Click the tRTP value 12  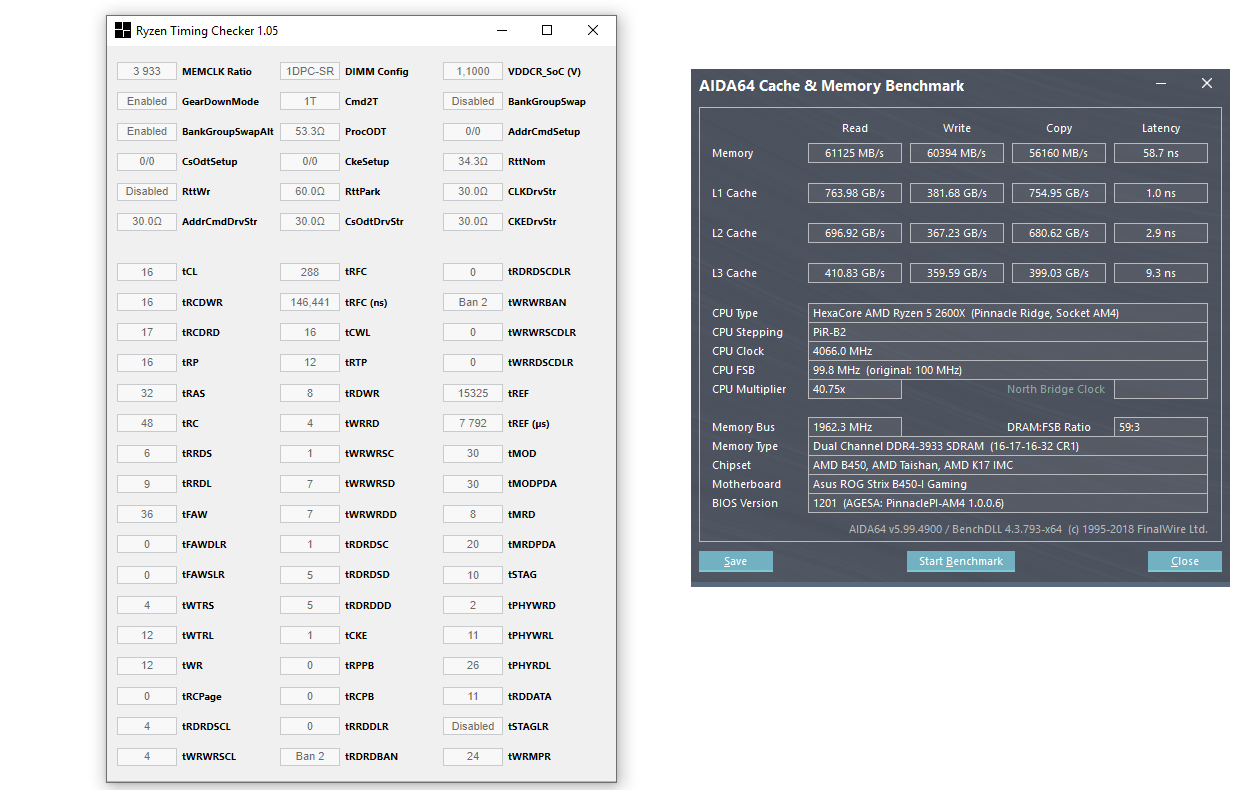click(310, 362)
